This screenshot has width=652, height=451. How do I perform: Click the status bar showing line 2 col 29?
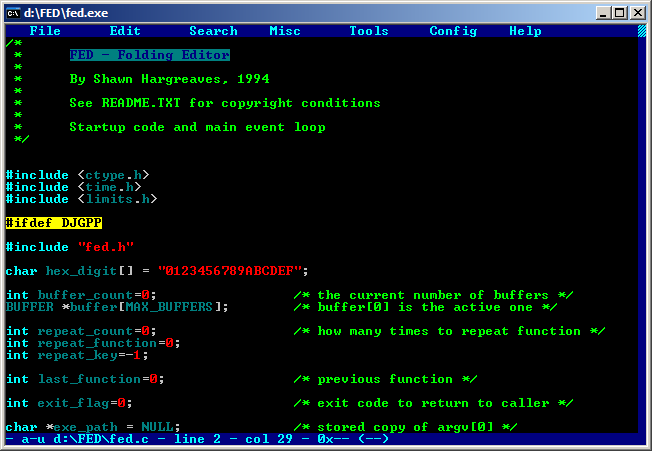200,439
